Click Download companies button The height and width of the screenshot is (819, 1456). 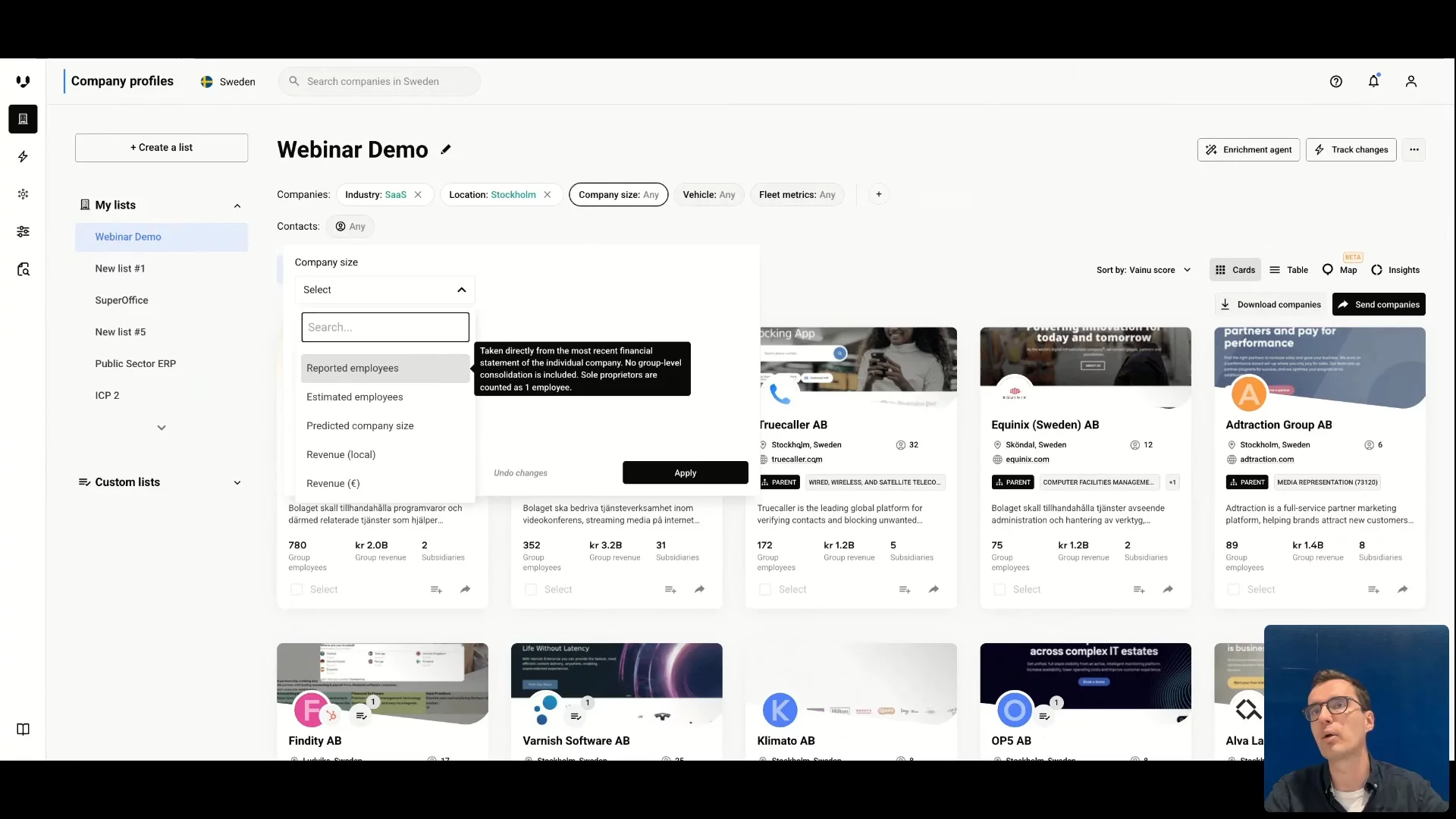1271,305
